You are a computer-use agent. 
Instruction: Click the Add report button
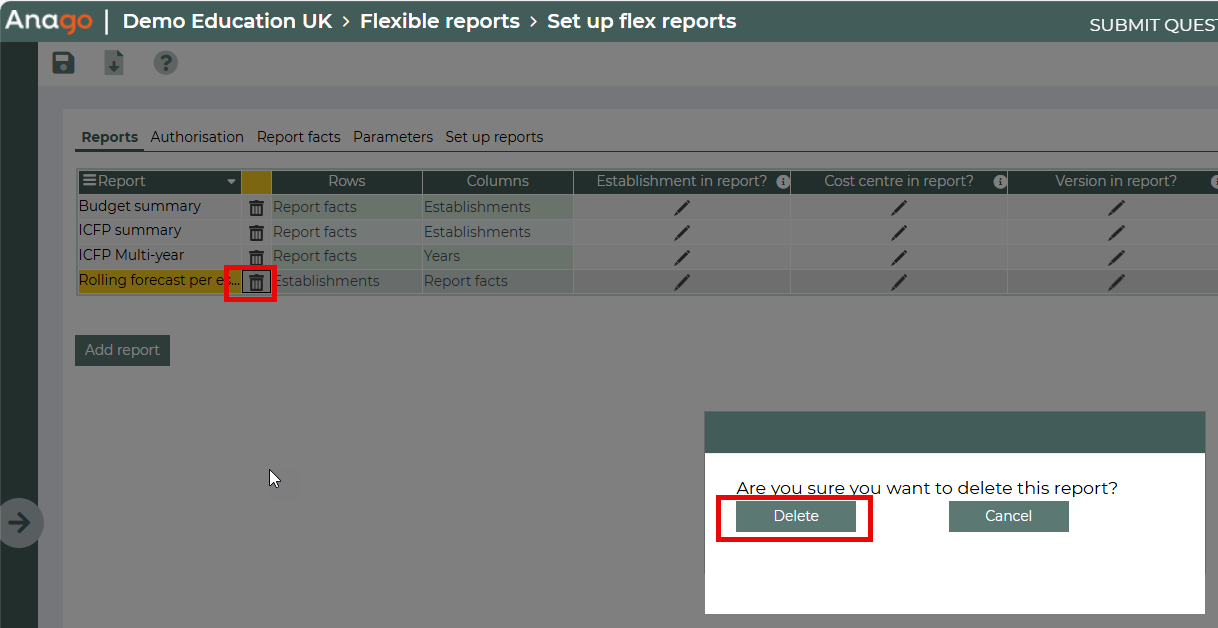(122, 350)
